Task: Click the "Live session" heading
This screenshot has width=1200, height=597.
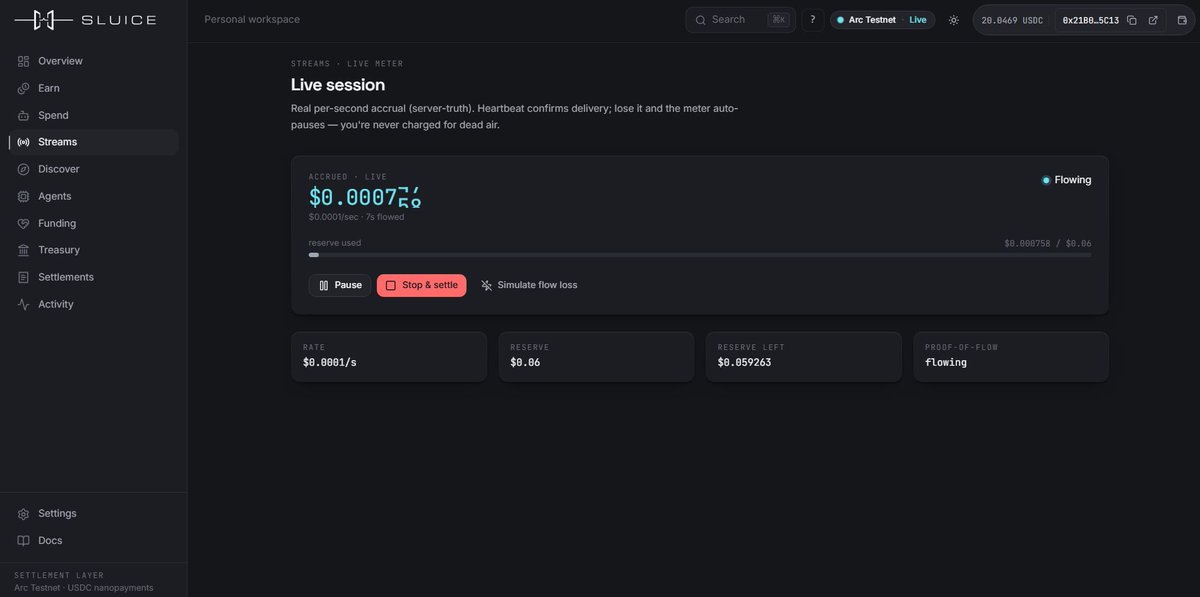Action: pyautogui.click(x=338, y=85)
